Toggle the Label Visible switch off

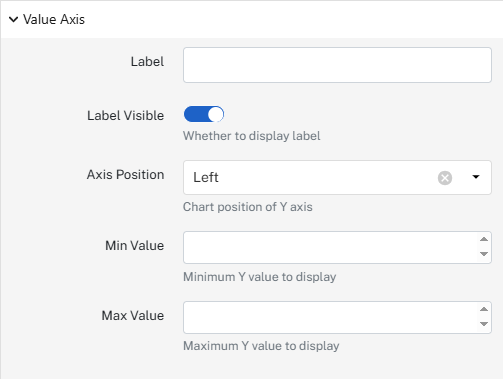click(204, 114)
